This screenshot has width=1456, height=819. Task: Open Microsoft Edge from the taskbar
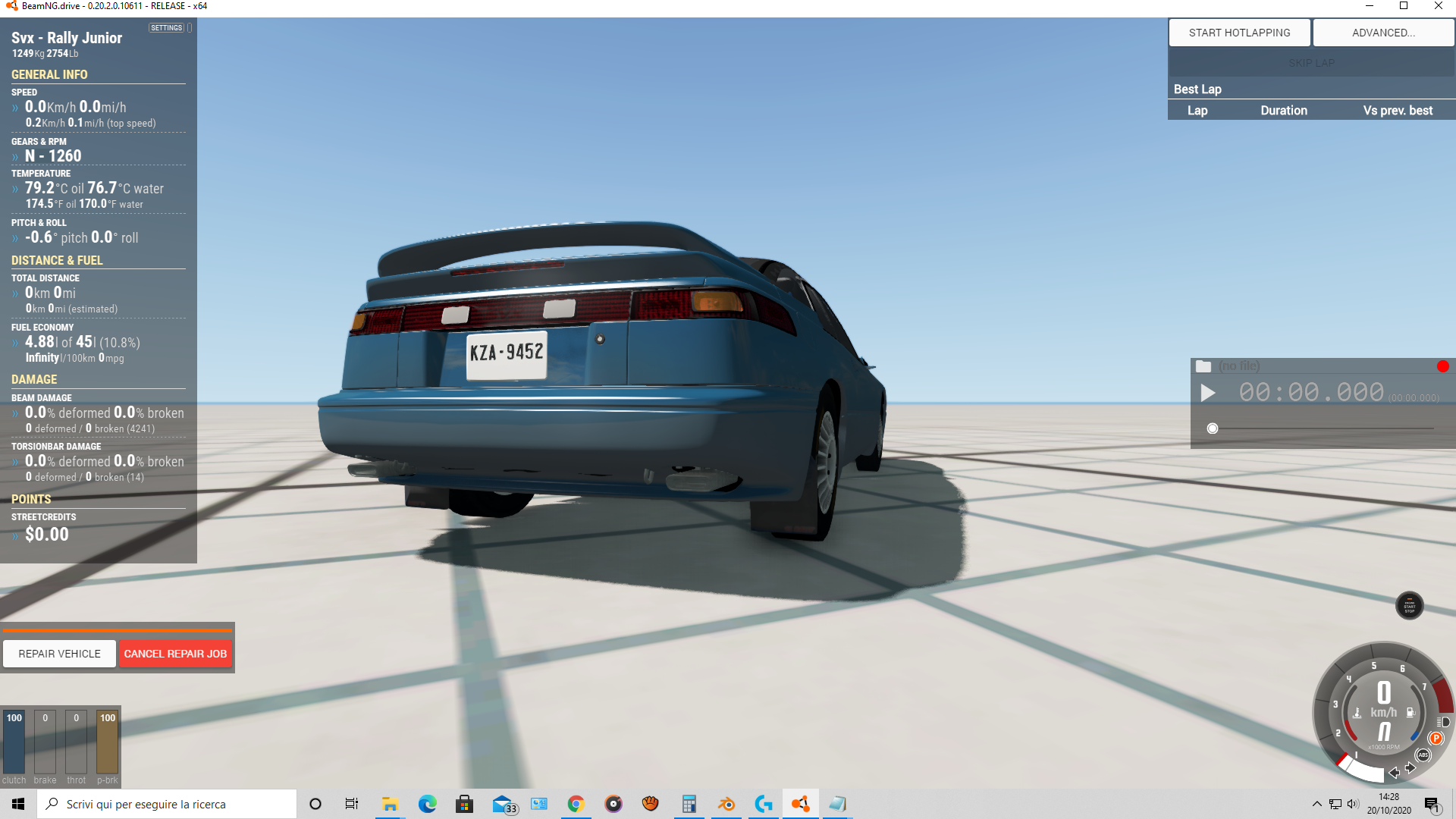click(x=427, y=804)
